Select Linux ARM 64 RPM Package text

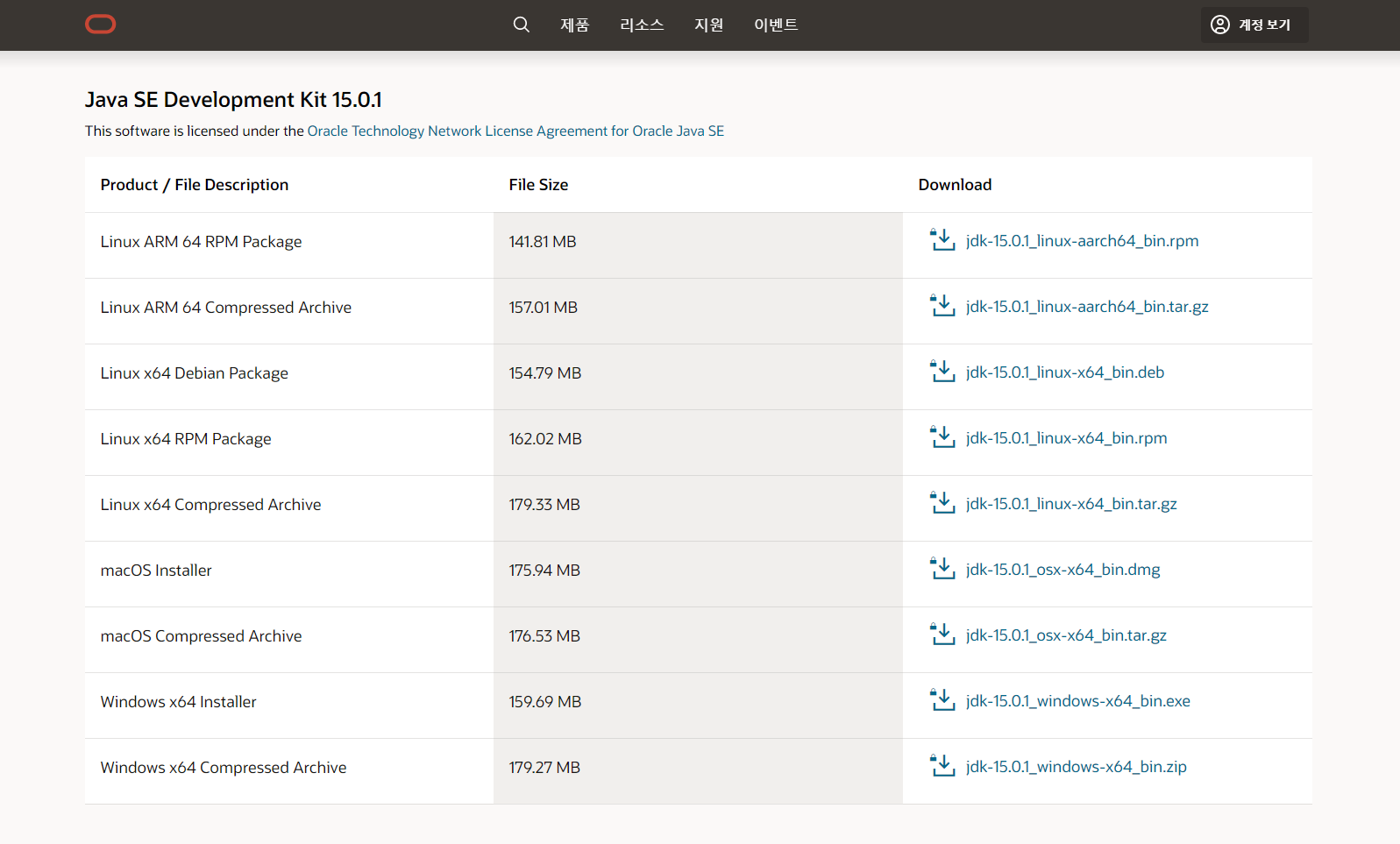[201, 242]
